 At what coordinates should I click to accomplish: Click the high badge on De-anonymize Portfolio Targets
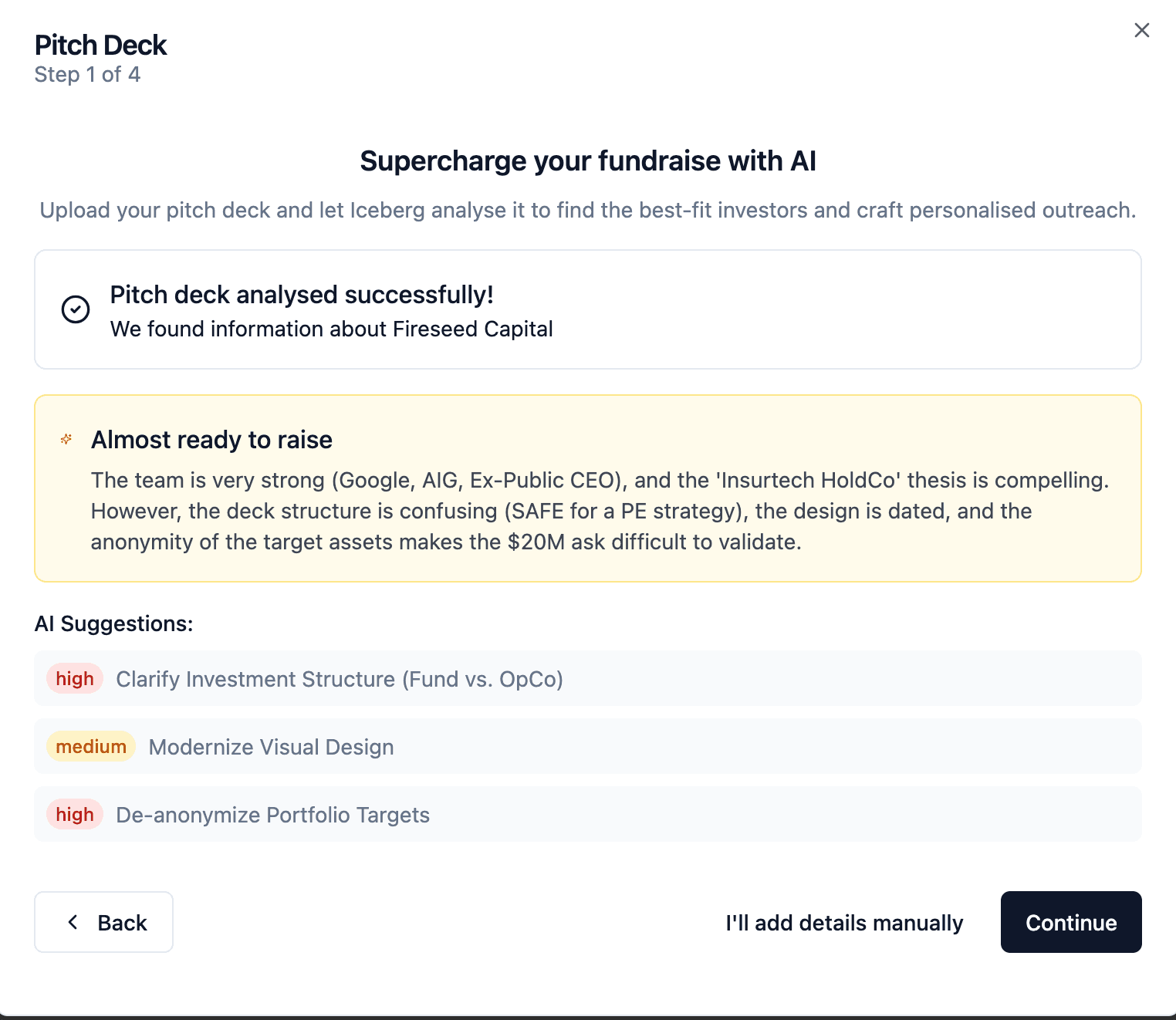[x=75, y=815]
